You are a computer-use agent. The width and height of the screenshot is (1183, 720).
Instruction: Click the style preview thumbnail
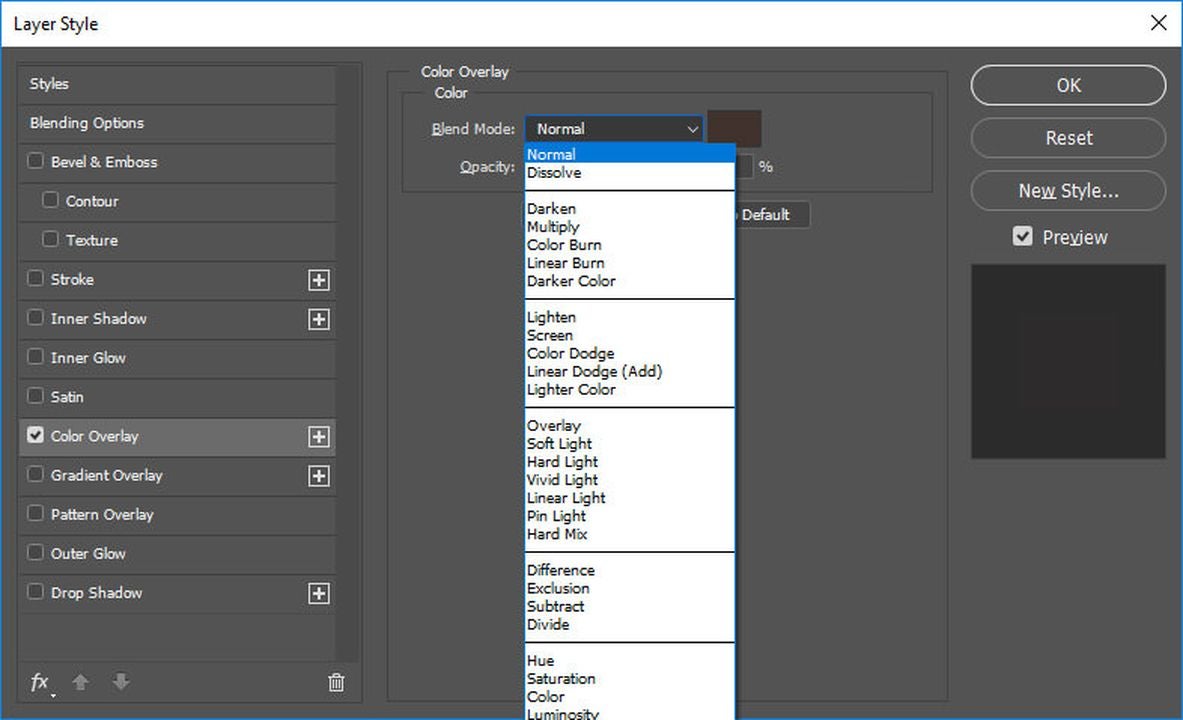[1067, 361]
